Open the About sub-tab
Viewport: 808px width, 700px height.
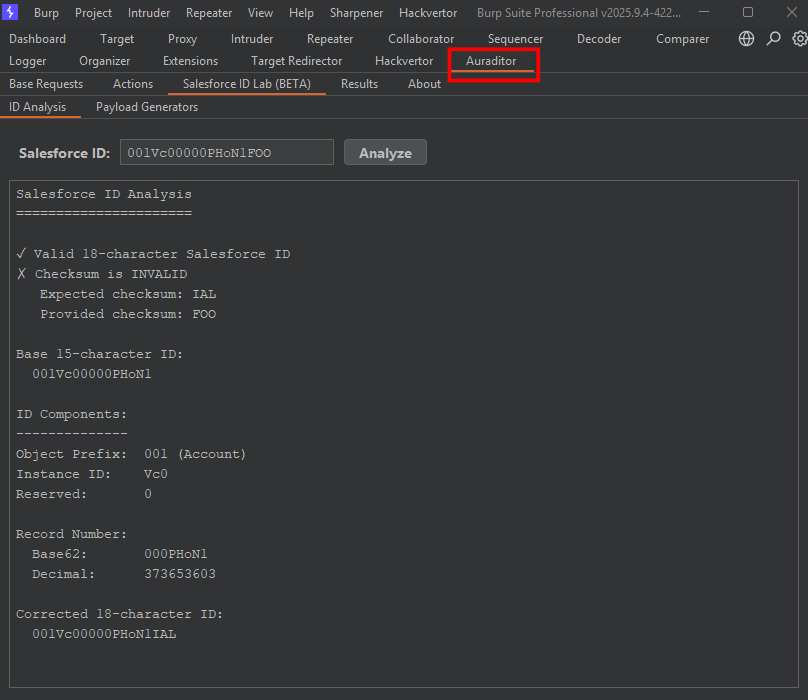point(425,84)
